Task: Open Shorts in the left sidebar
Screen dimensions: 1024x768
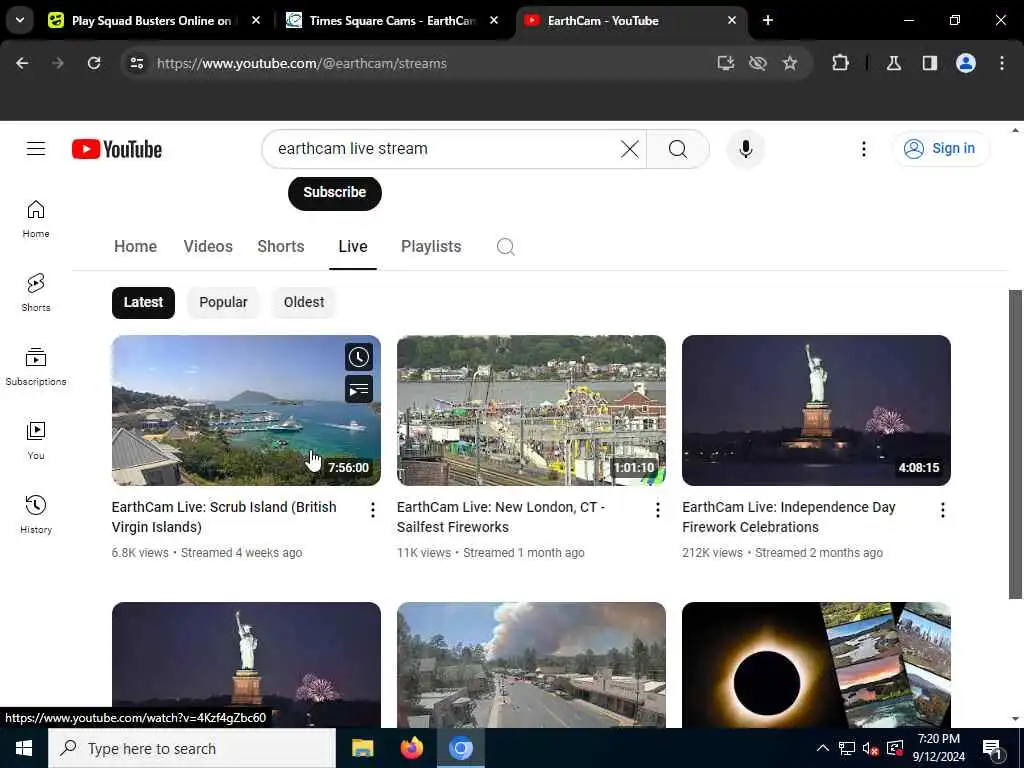Action: 36,293
